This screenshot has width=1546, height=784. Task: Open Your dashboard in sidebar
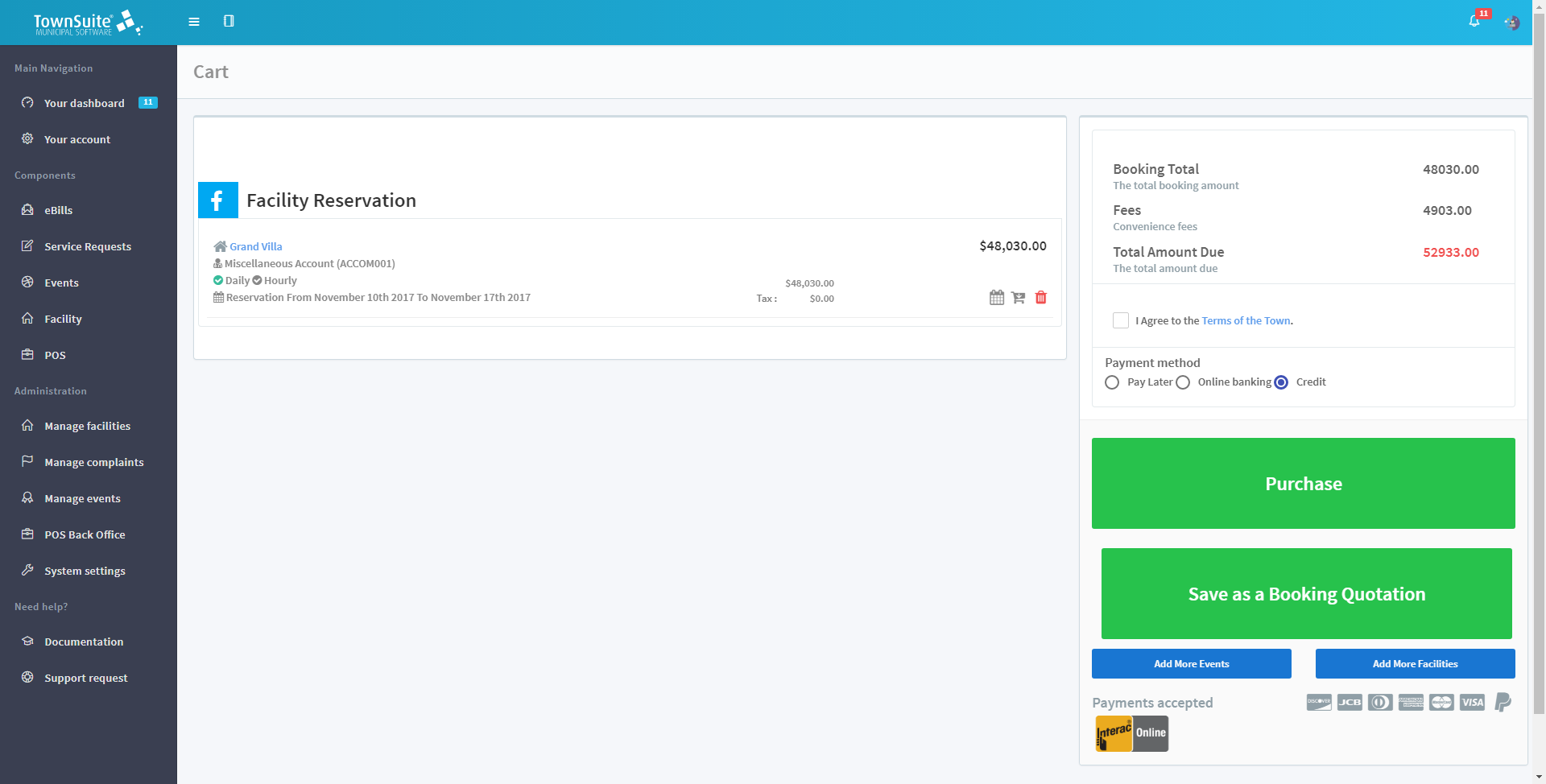pyautogui.click(x=85, y=103)
